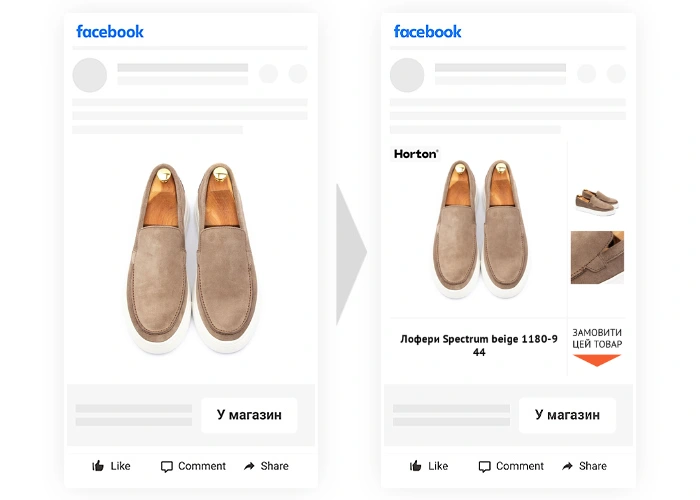Click the 'Замовити цей товар' label

coord(597,338)
